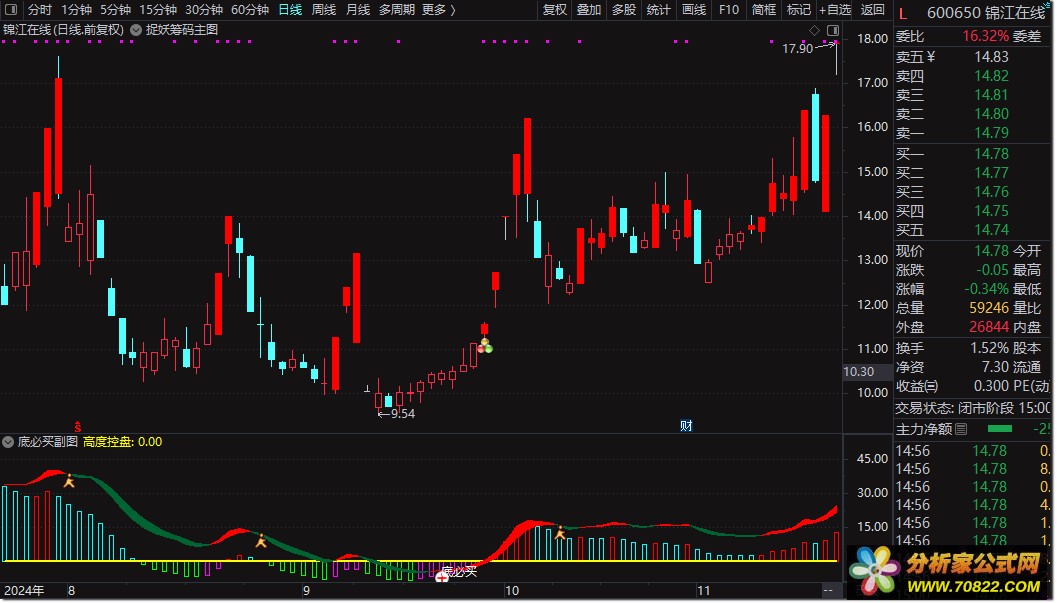This screenshot has width=1057, height=603.
Task: Click the running-man signal after October
Action: coord(560,533)
